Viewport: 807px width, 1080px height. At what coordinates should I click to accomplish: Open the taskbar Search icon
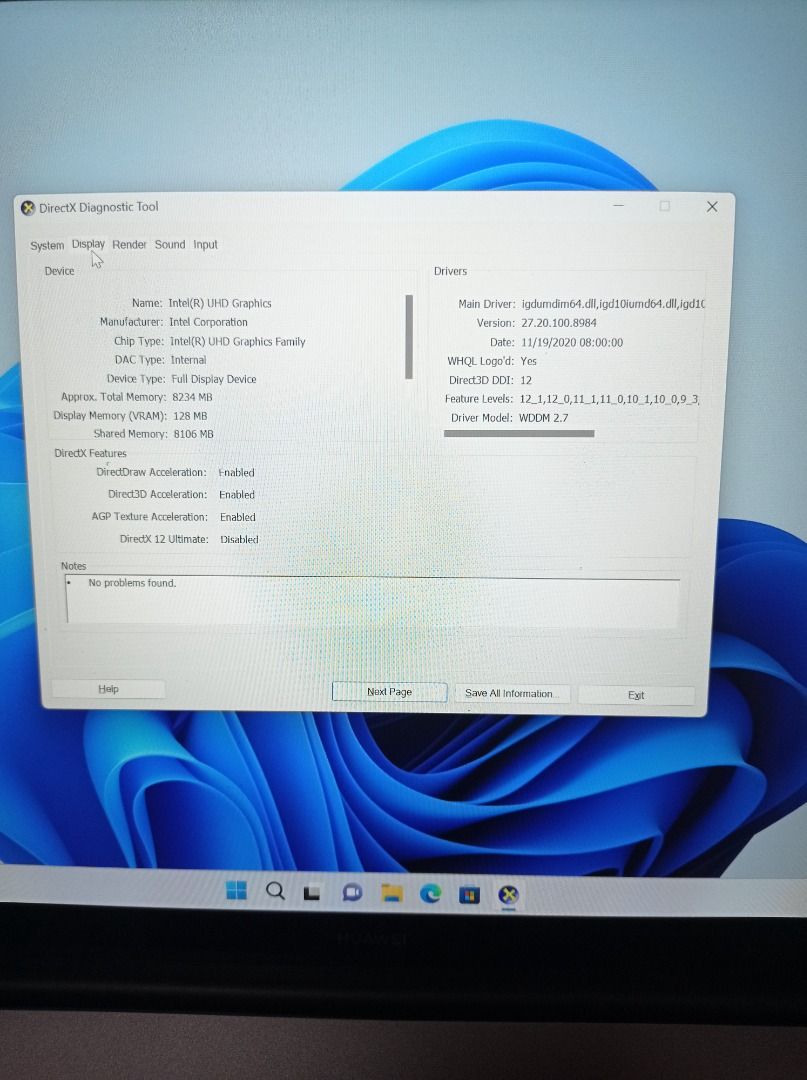[x=275, y=891]
